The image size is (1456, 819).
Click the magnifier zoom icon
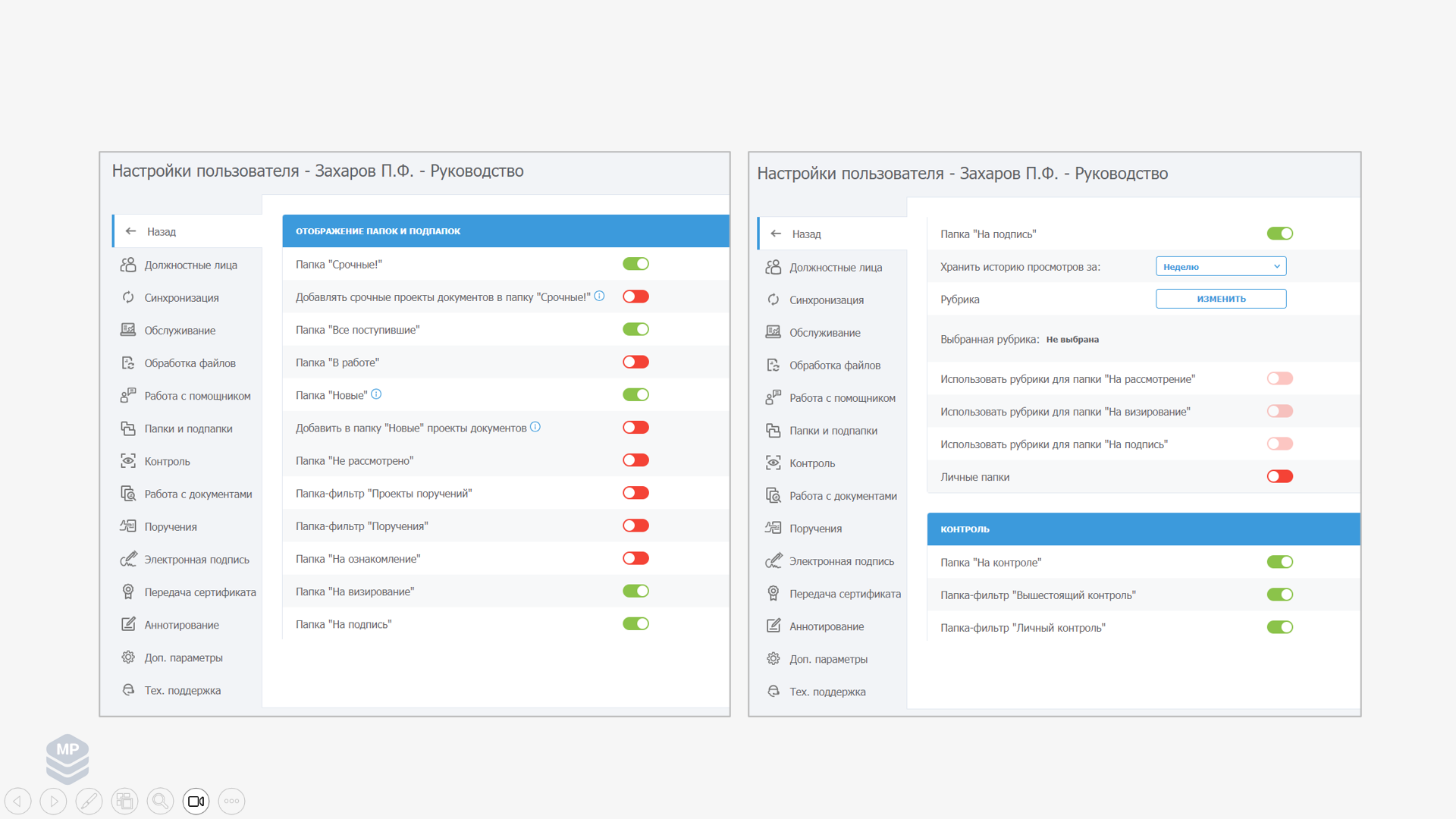[x=161, y=801]
